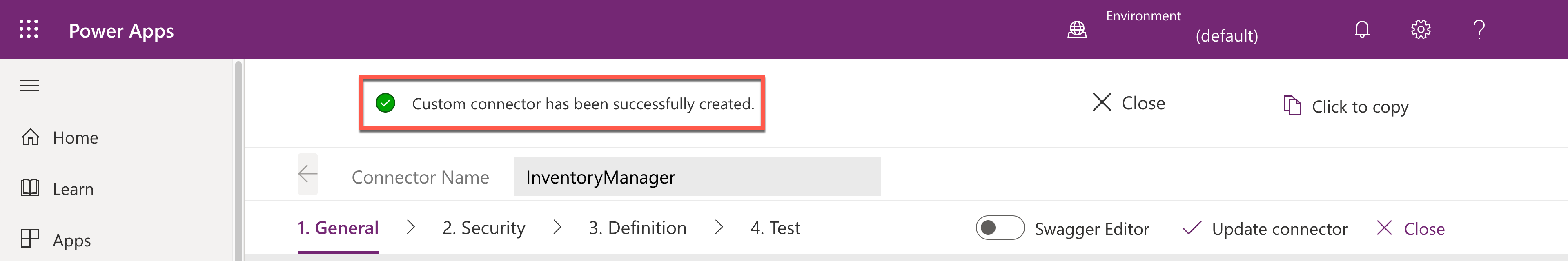Click the back arrow beside Connector Name
The image size is (1568, 261).
point(308,175)
